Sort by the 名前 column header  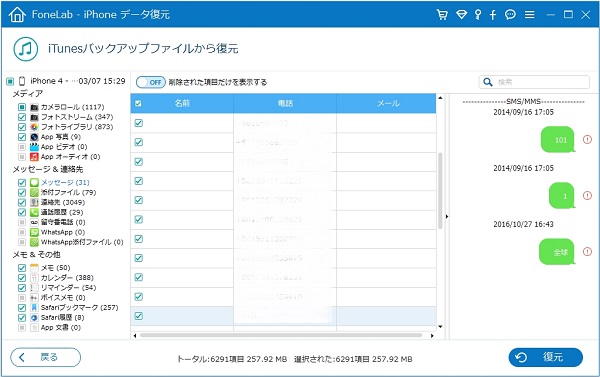tap(182, 103)
